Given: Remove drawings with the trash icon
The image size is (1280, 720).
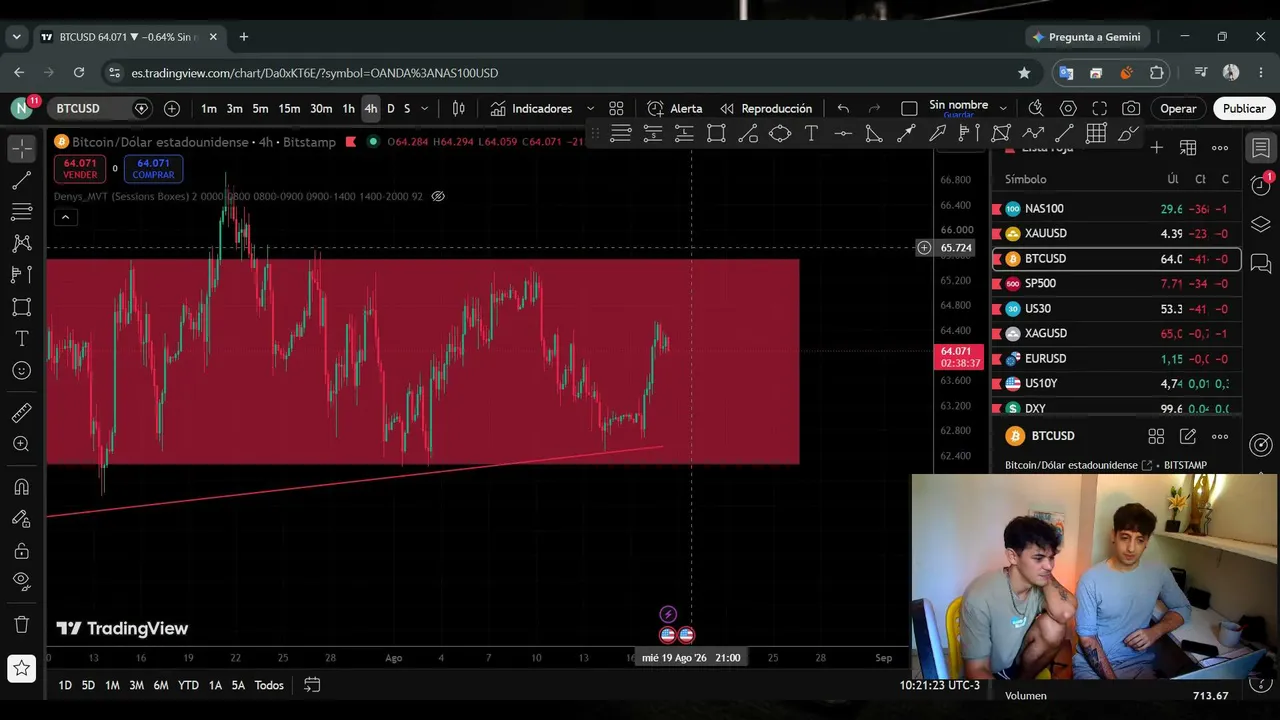Looking at the screenshot, I should tap(21, 625).
